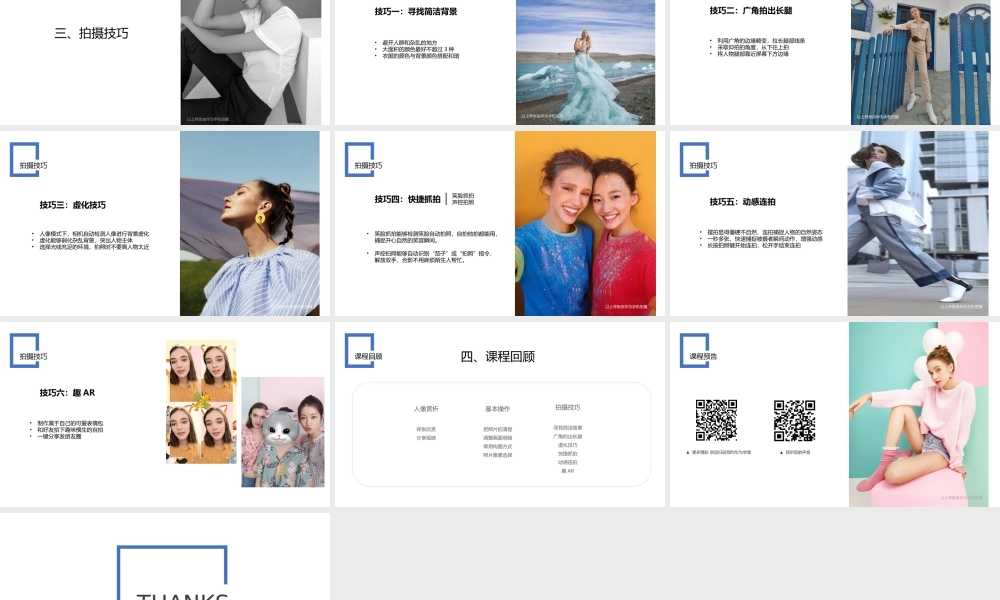Click the blue 课程回顾 square icon
This screenshot has width=1000, height=600.
tap(360, 350)
